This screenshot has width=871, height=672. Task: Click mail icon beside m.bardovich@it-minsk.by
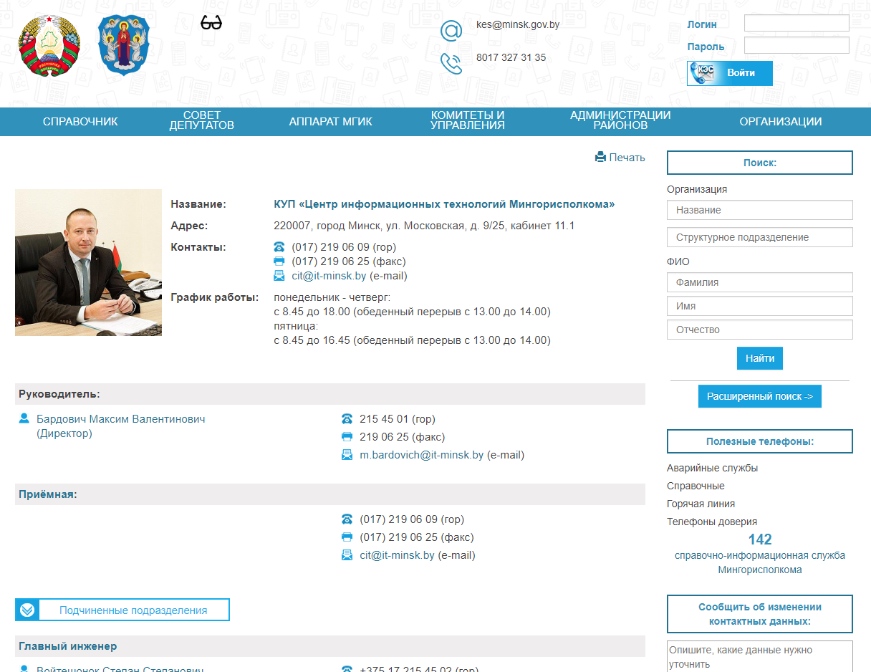click(347, 455)
